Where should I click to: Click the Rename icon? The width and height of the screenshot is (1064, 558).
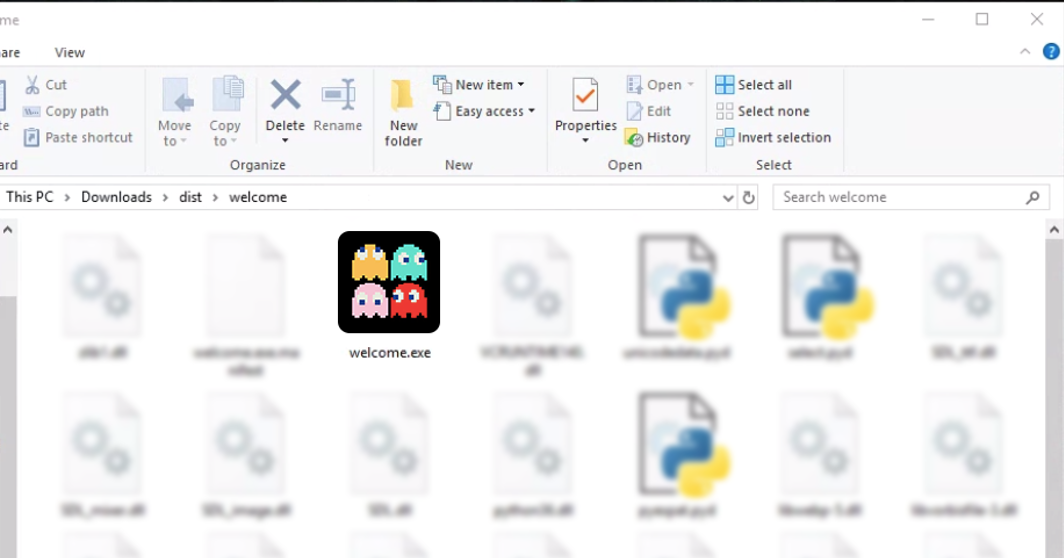(338, 94)
